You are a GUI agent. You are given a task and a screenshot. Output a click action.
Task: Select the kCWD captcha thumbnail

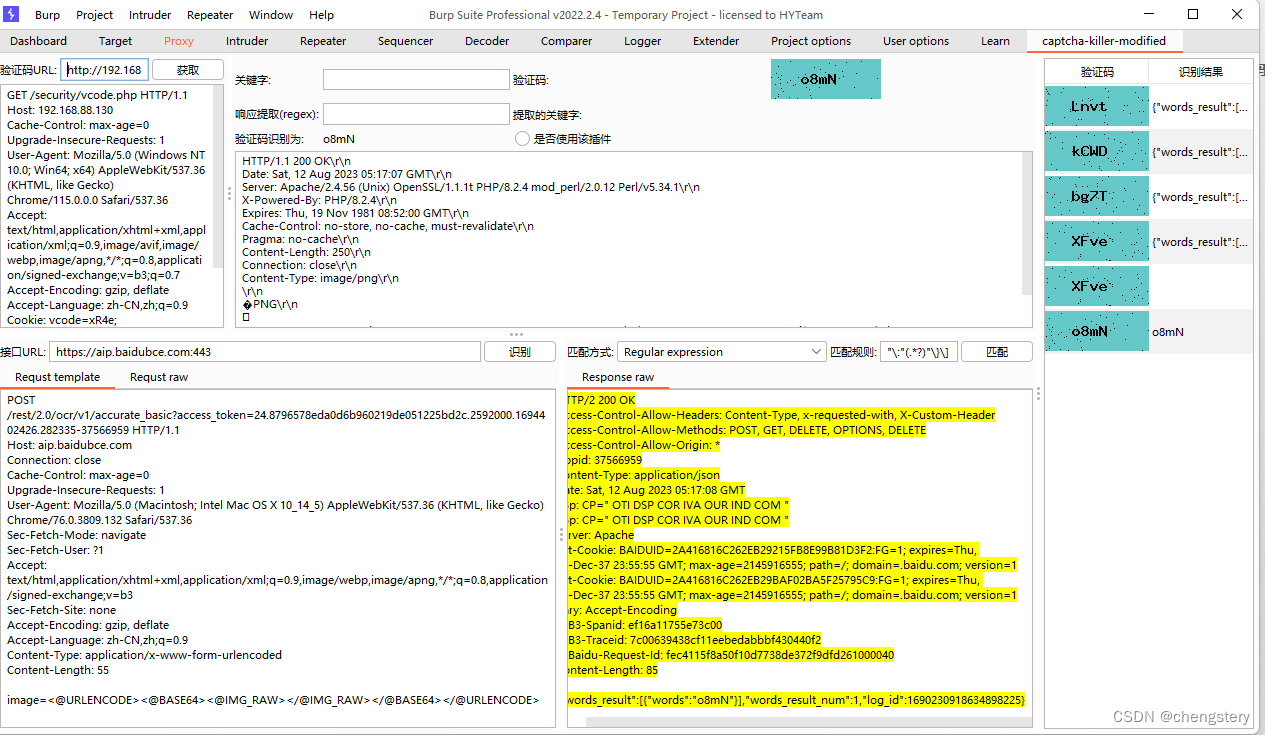1097,150
